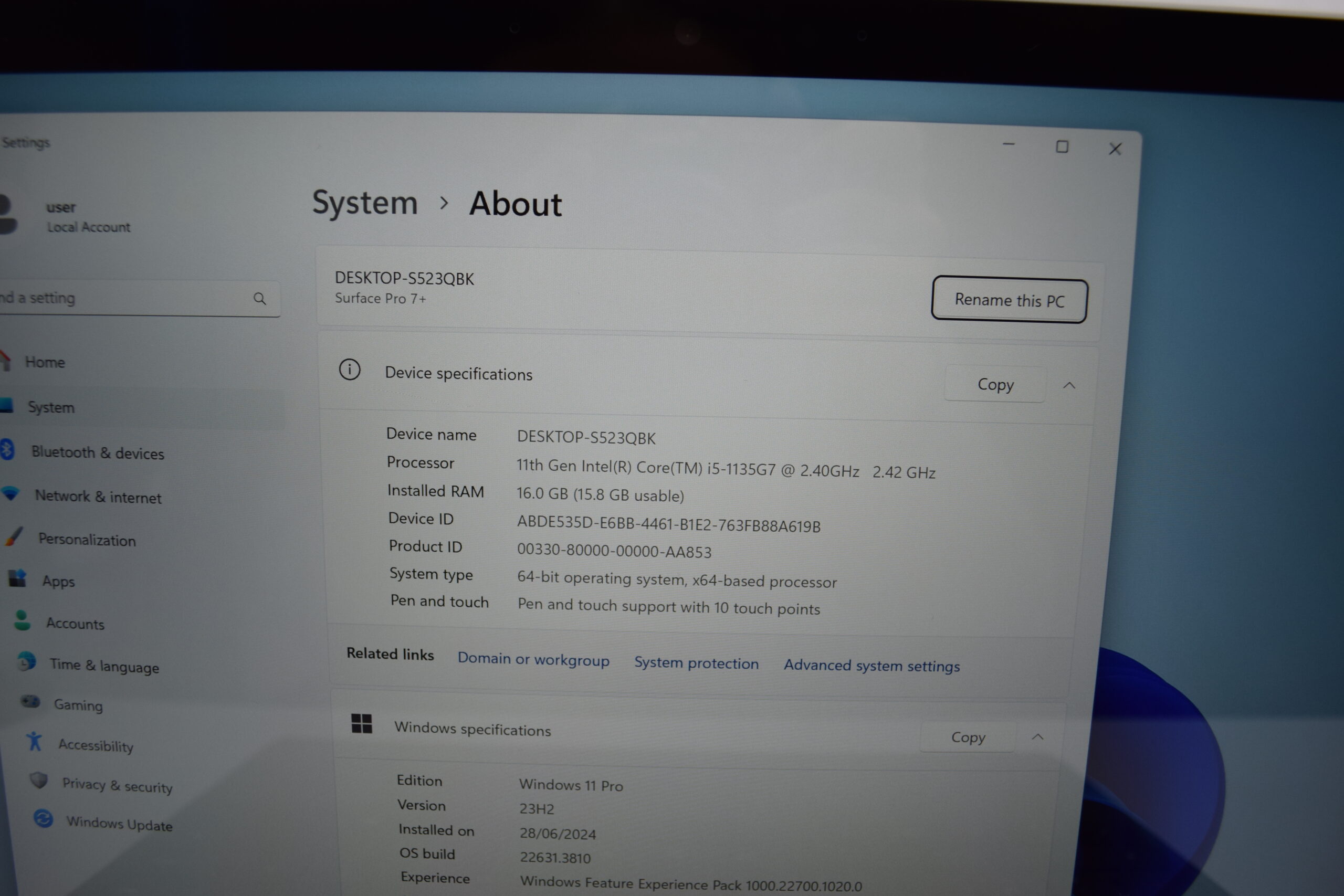Viewport: 1344px width, 896px height.
Task: Click the user avatar picture
Action: point(8,215)
